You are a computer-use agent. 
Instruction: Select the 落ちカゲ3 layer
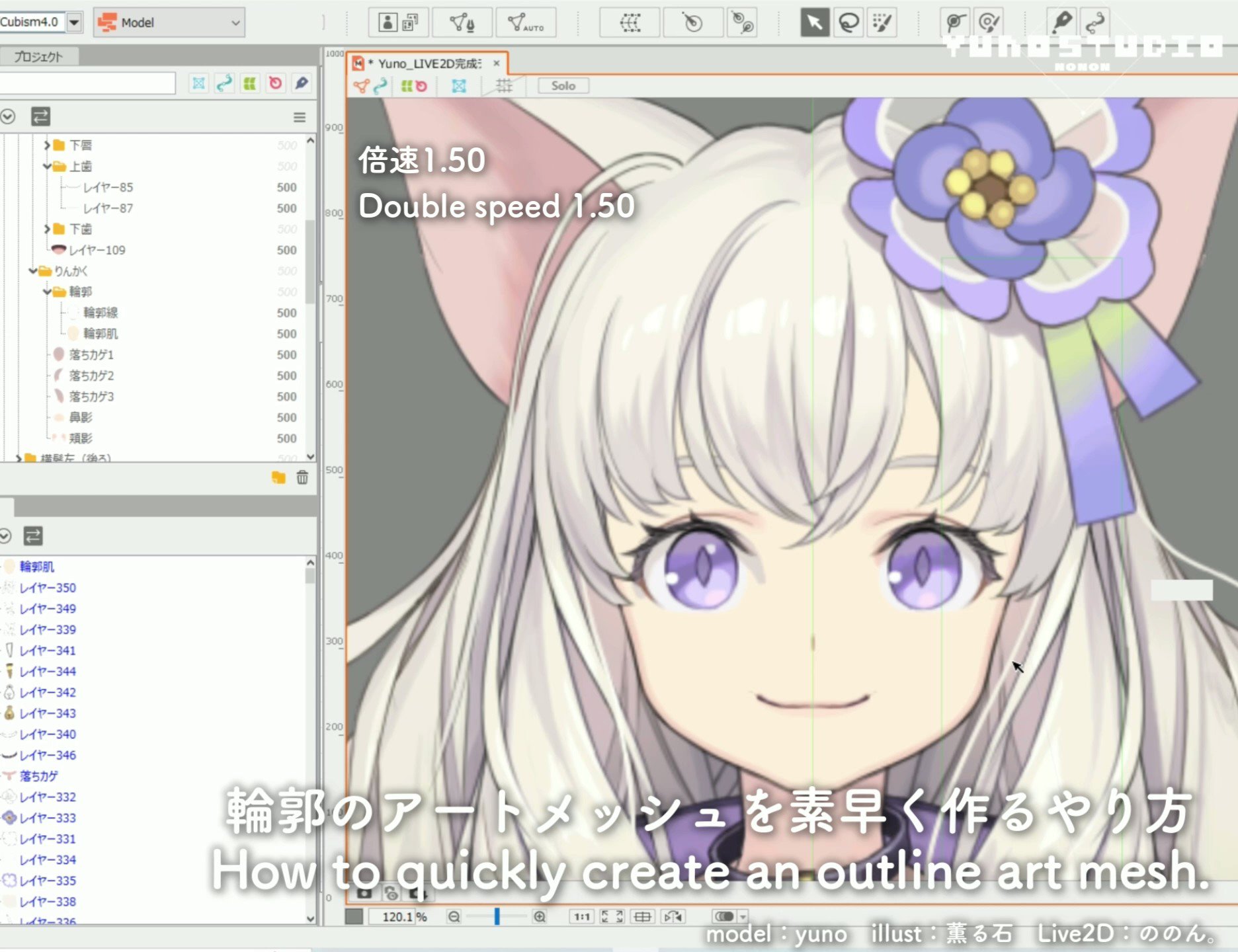91,397
